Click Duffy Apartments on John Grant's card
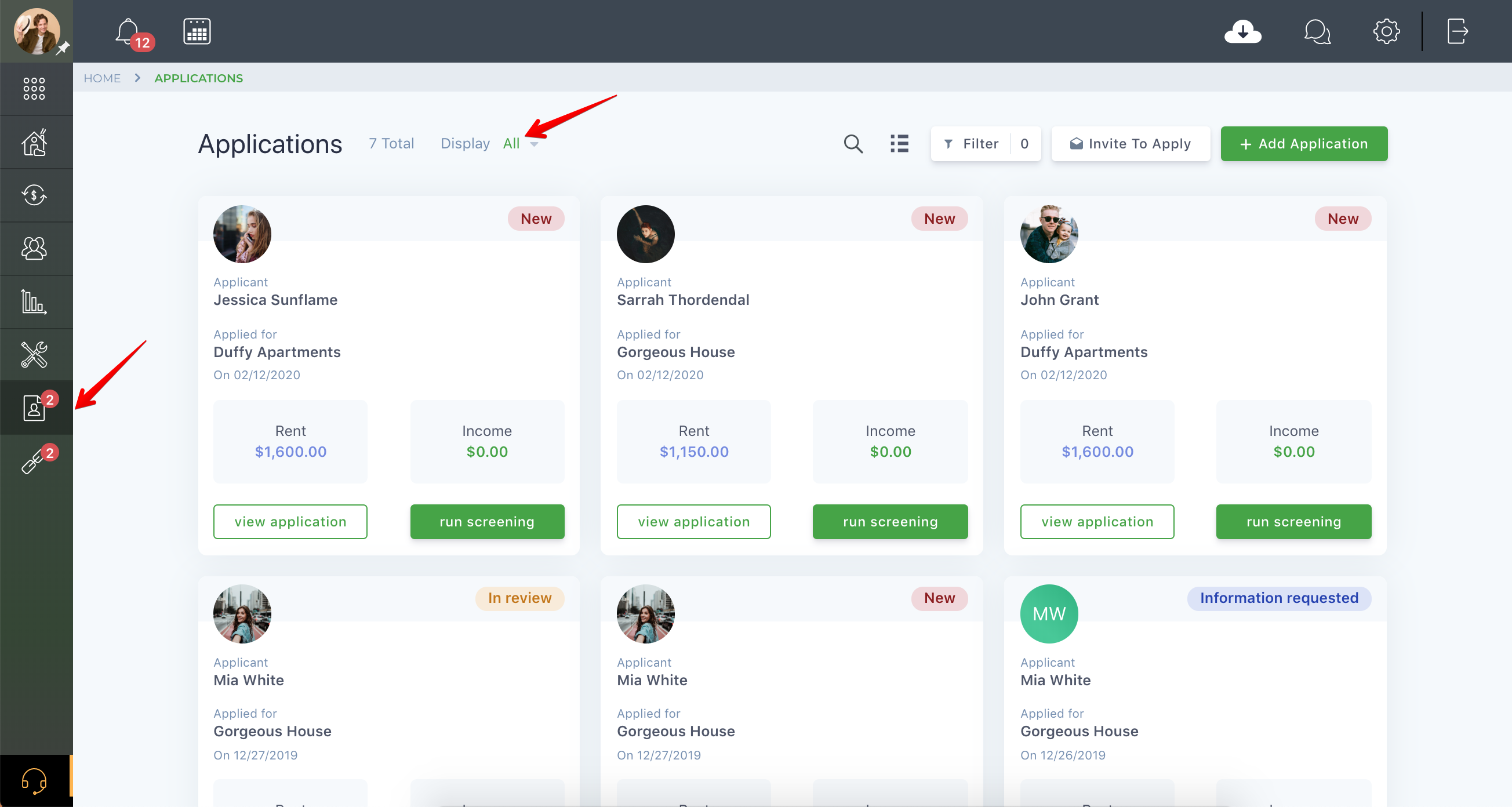Image resolution: width=1512 pixels, height=807 pixels. [1084, 352]
